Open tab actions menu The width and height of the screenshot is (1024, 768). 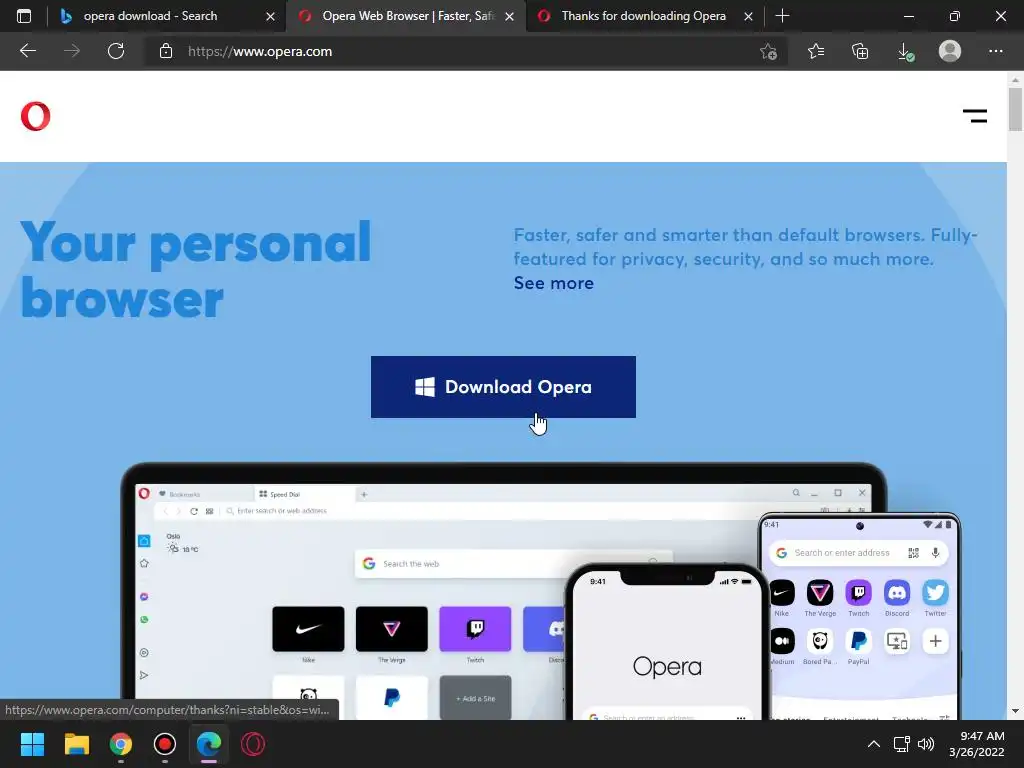point(24,16)
